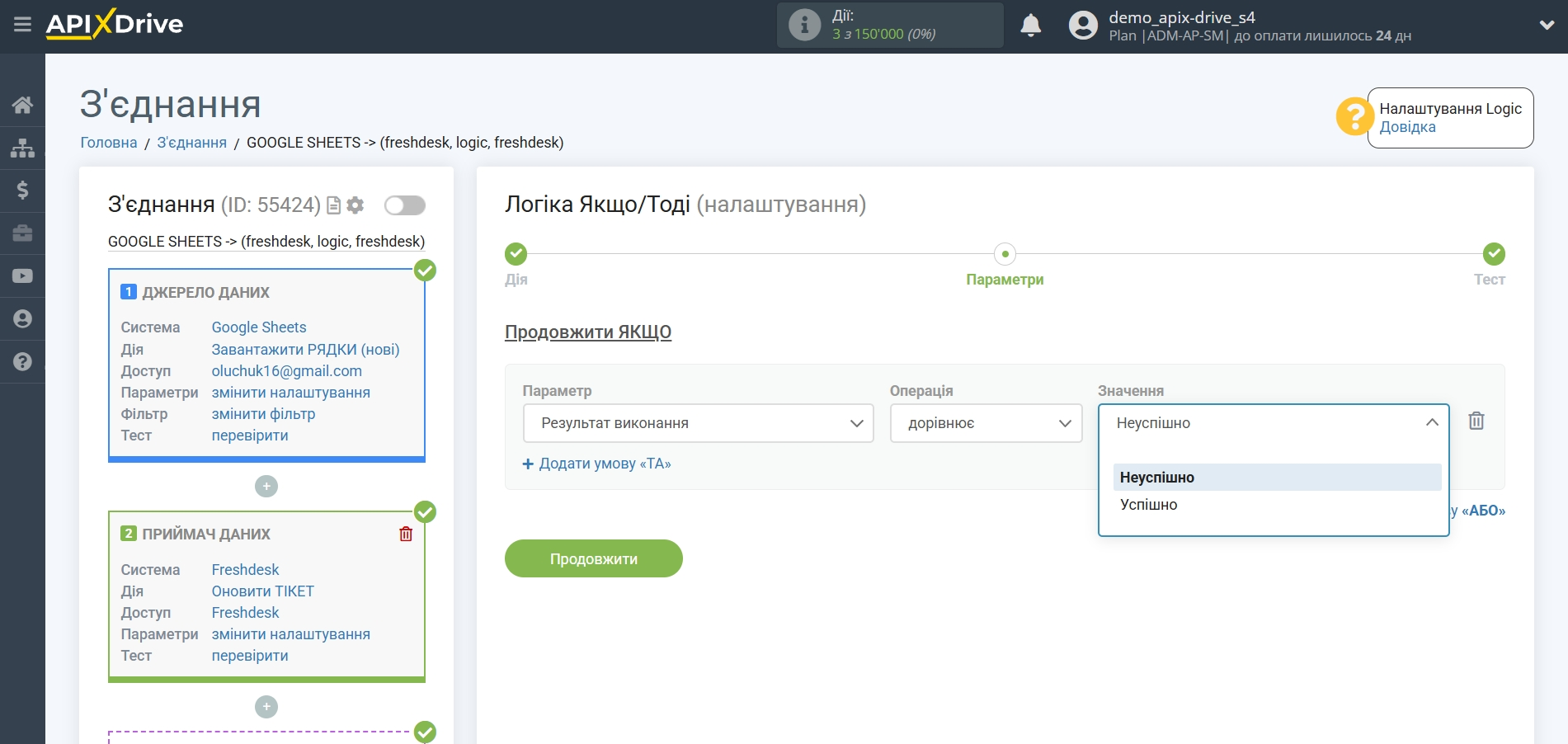1568x744 pixels.
Task: Open billing dollar icon in sidebar
Action: (x=22, y=191)
